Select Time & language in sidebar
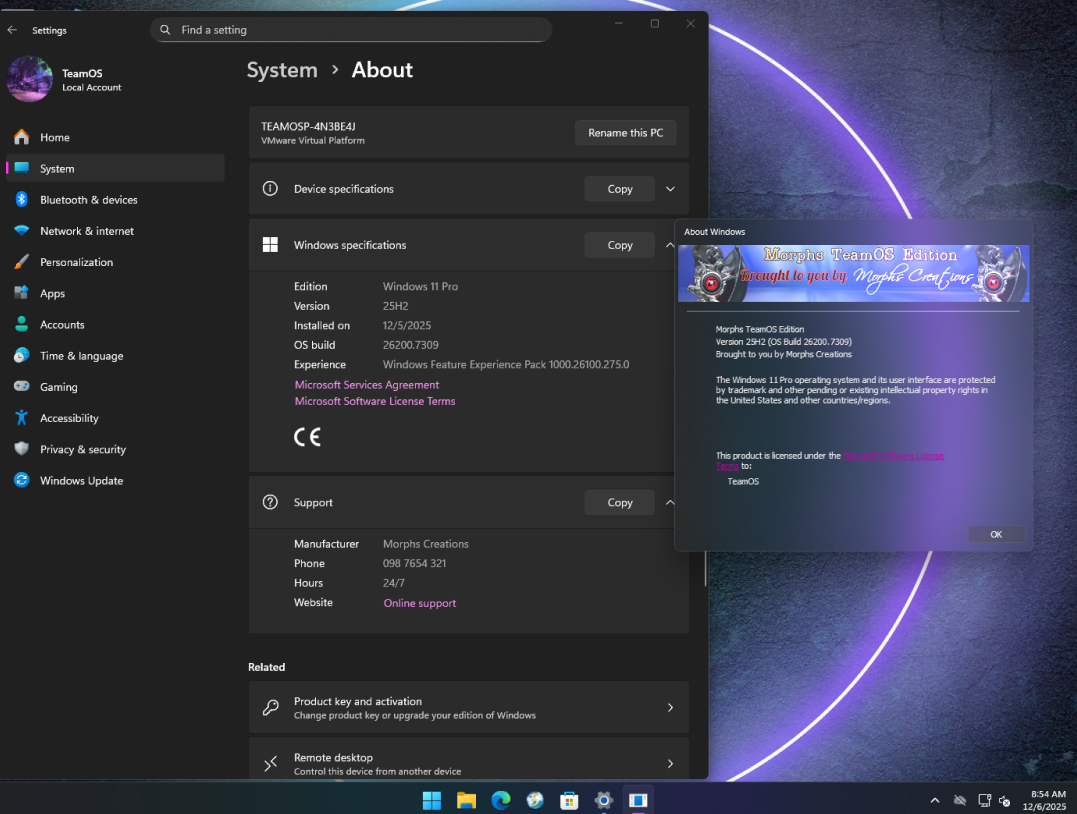Image resolution: width=1077 pixels, height=814 pixels. (x=81, y=356)
